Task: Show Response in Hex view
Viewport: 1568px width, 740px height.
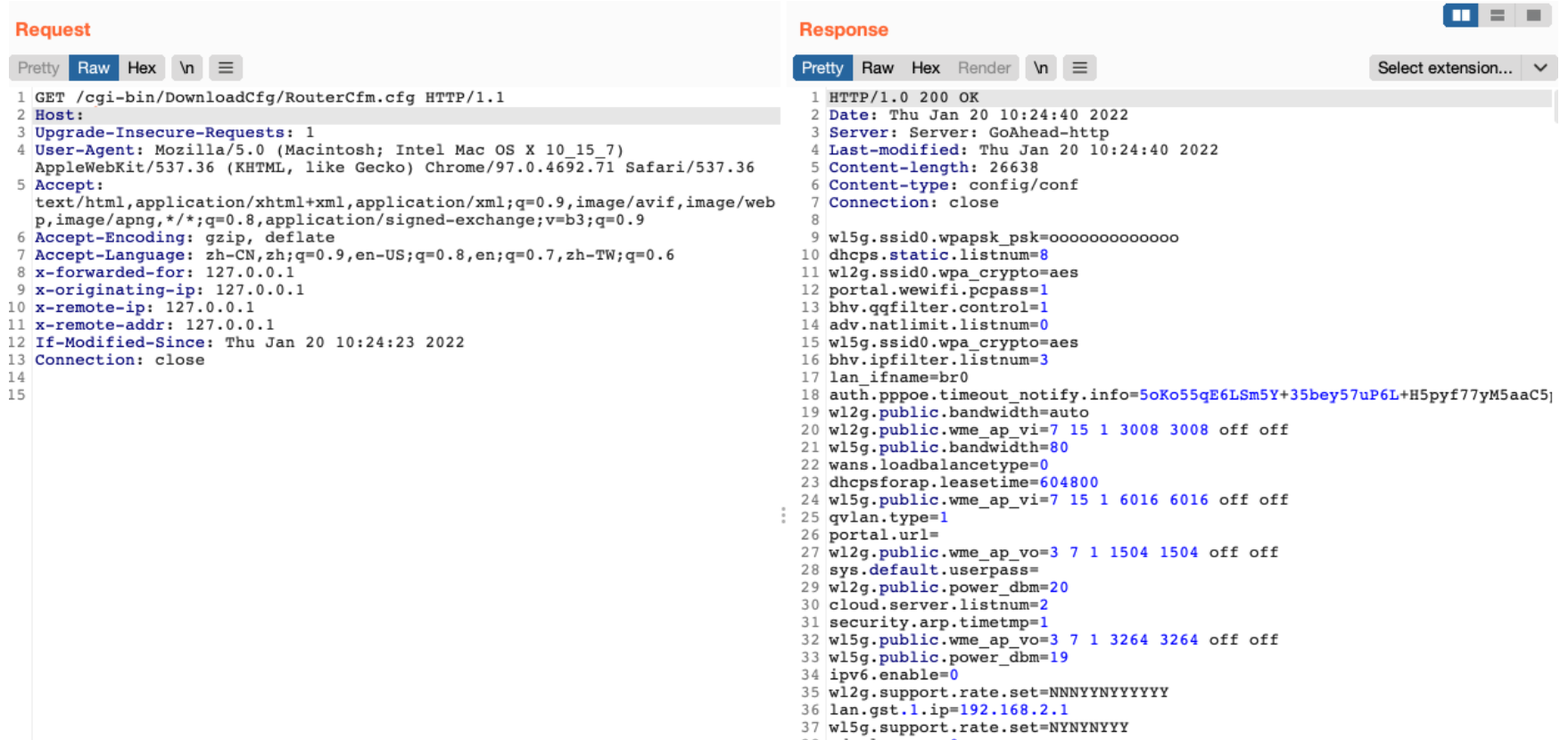Action: (925, 68)
